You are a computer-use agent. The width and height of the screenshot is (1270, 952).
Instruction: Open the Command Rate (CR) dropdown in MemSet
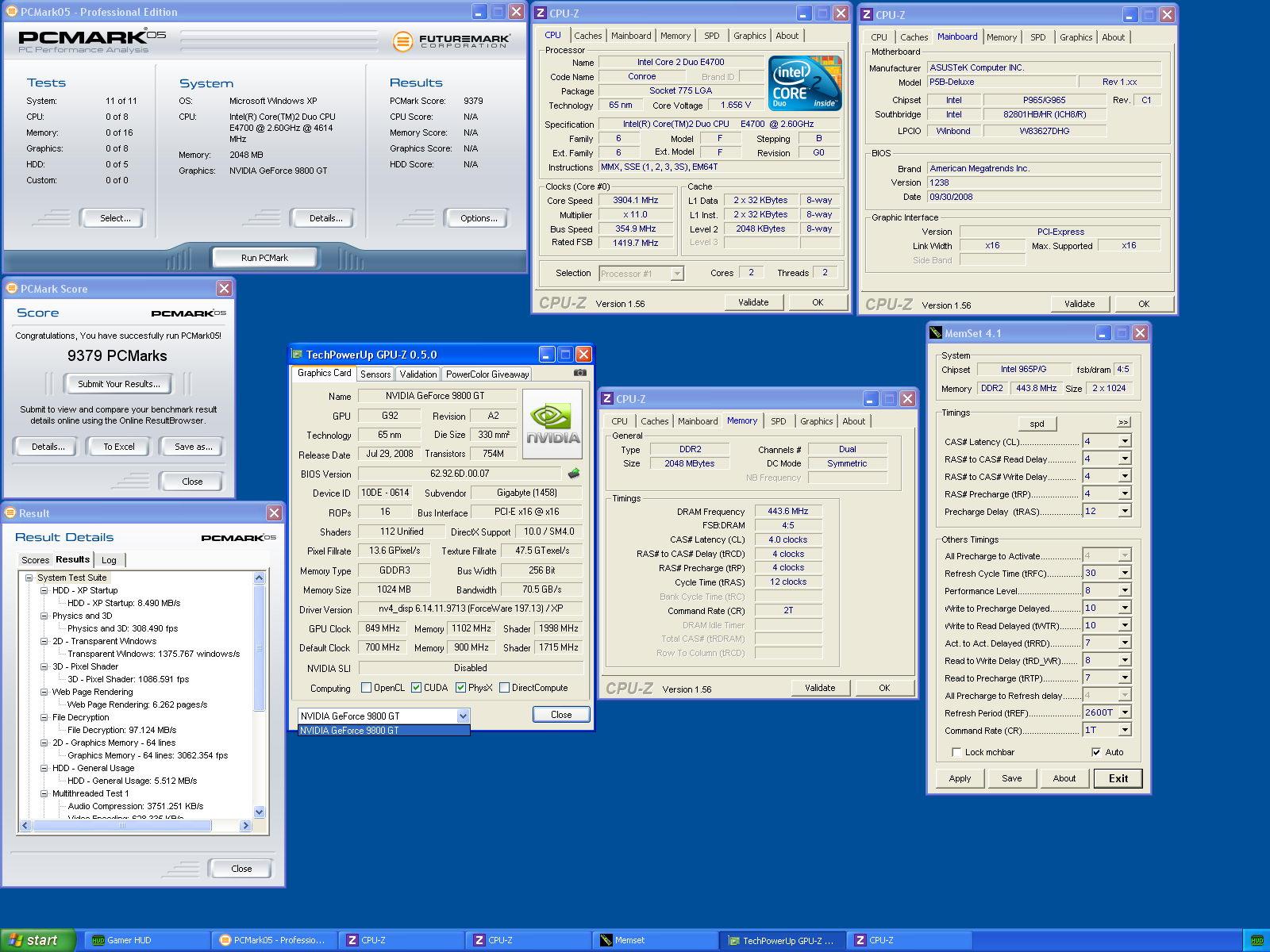pyautogui.click(x=1125, y=730)
